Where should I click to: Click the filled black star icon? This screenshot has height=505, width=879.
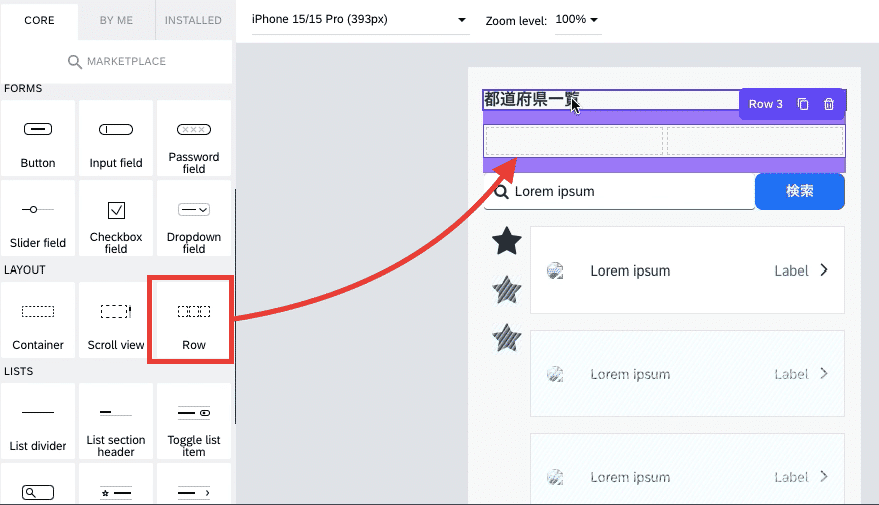coord(506,241)
